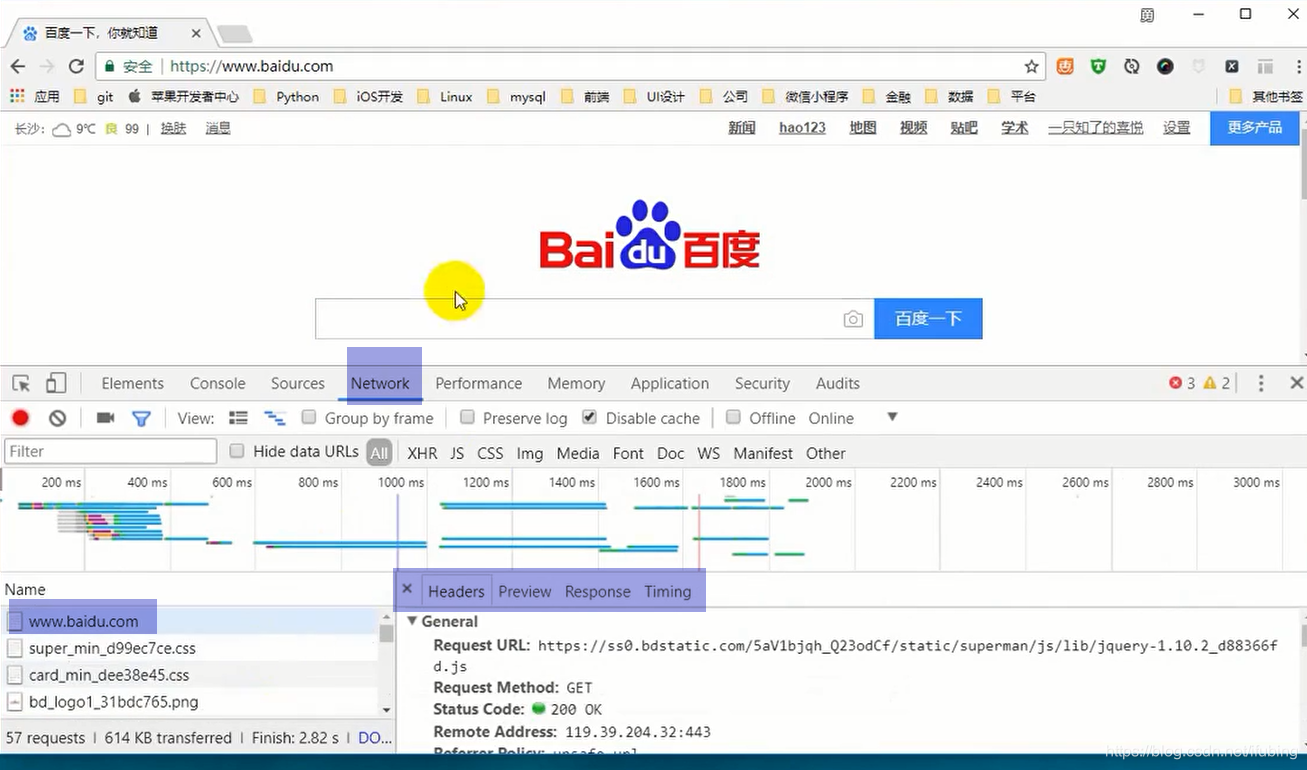Open the 新闻 link
Screen dimensions: 1307x770
click(741, 128)
